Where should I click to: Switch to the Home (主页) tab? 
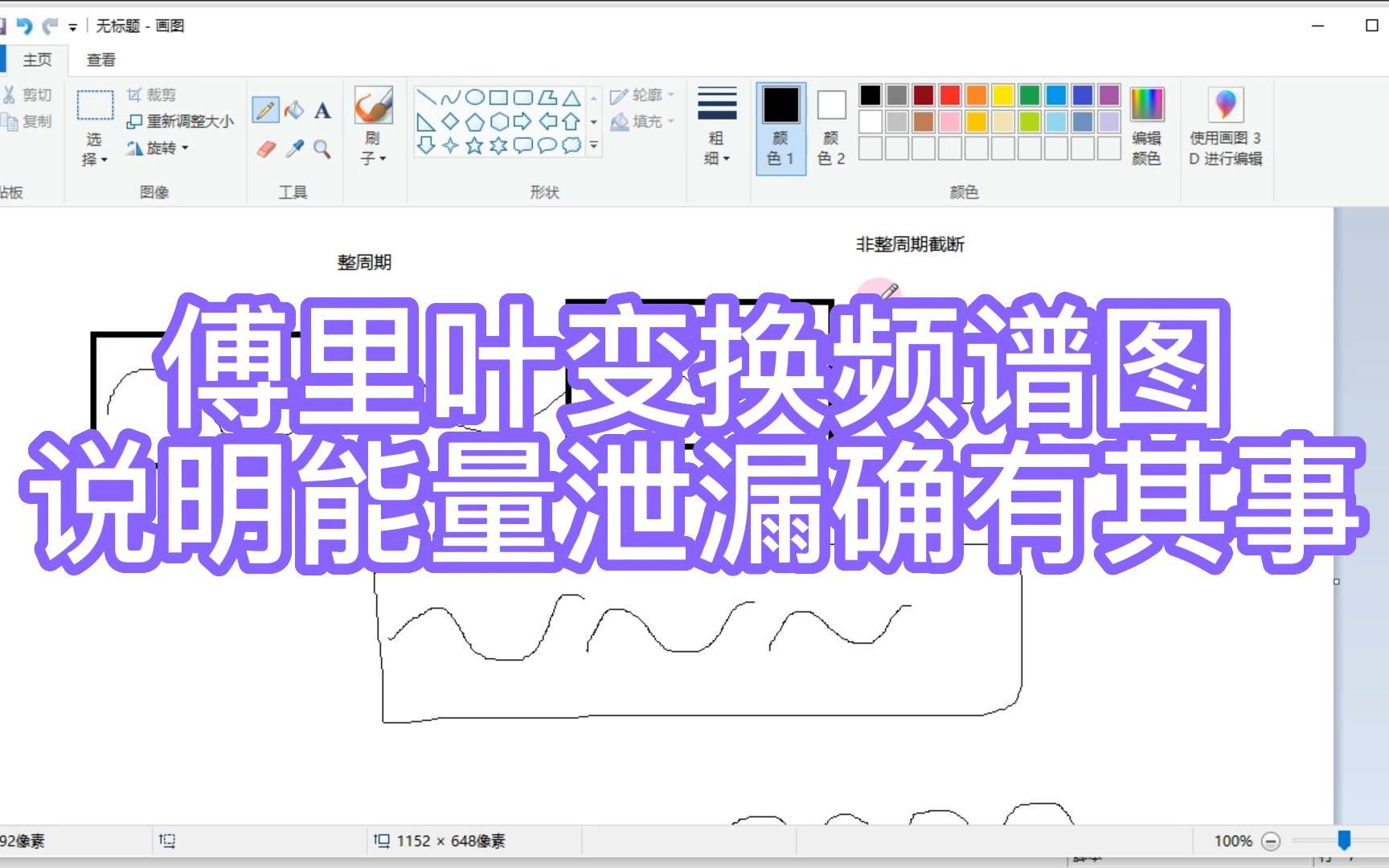point(37,59)
